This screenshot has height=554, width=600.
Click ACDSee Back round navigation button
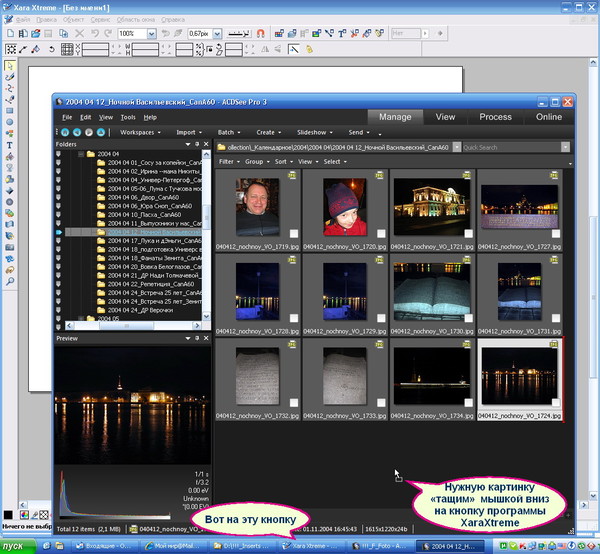click(77, 132)
